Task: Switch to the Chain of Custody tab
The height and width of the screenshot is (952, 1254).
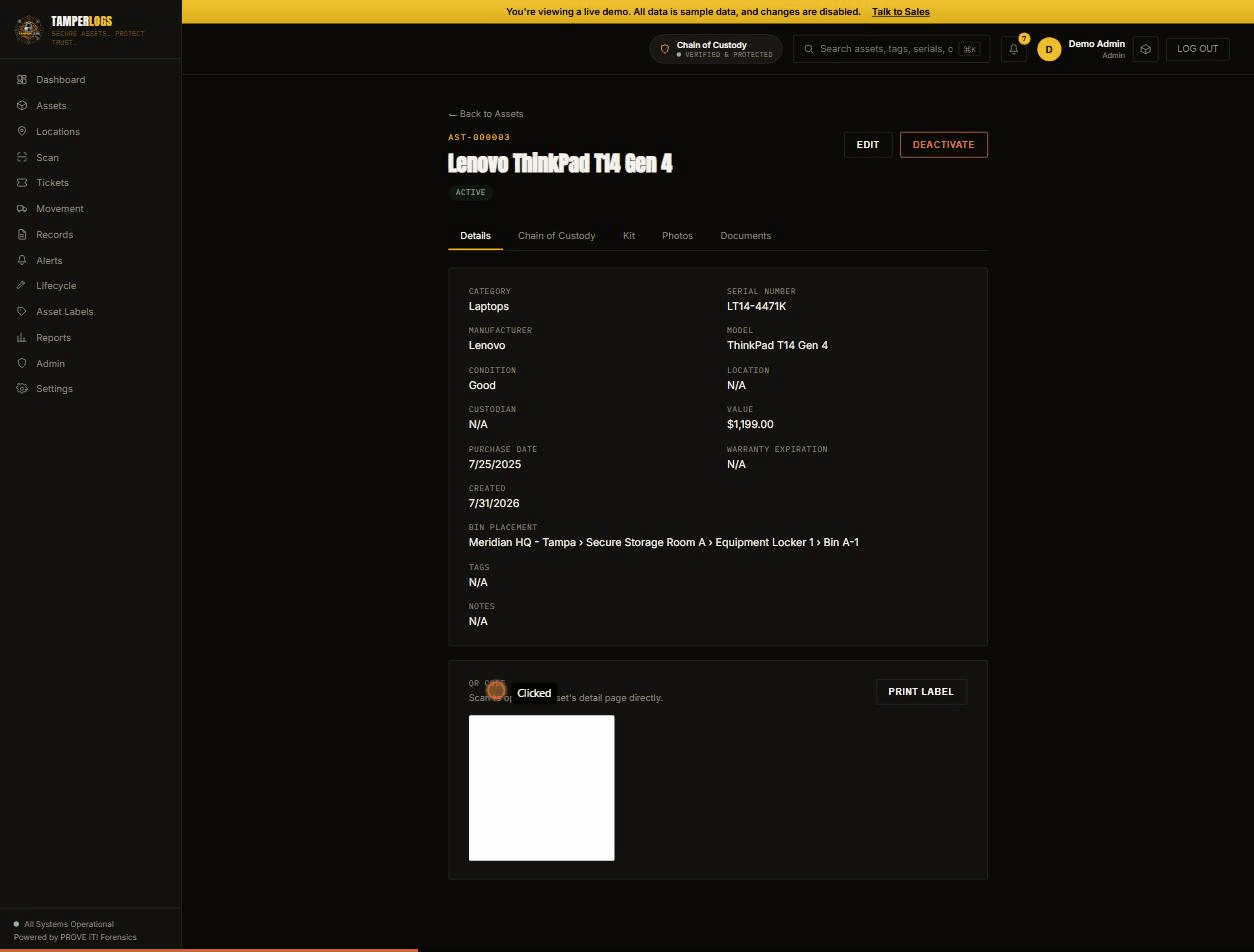Action: pos(556,236)
